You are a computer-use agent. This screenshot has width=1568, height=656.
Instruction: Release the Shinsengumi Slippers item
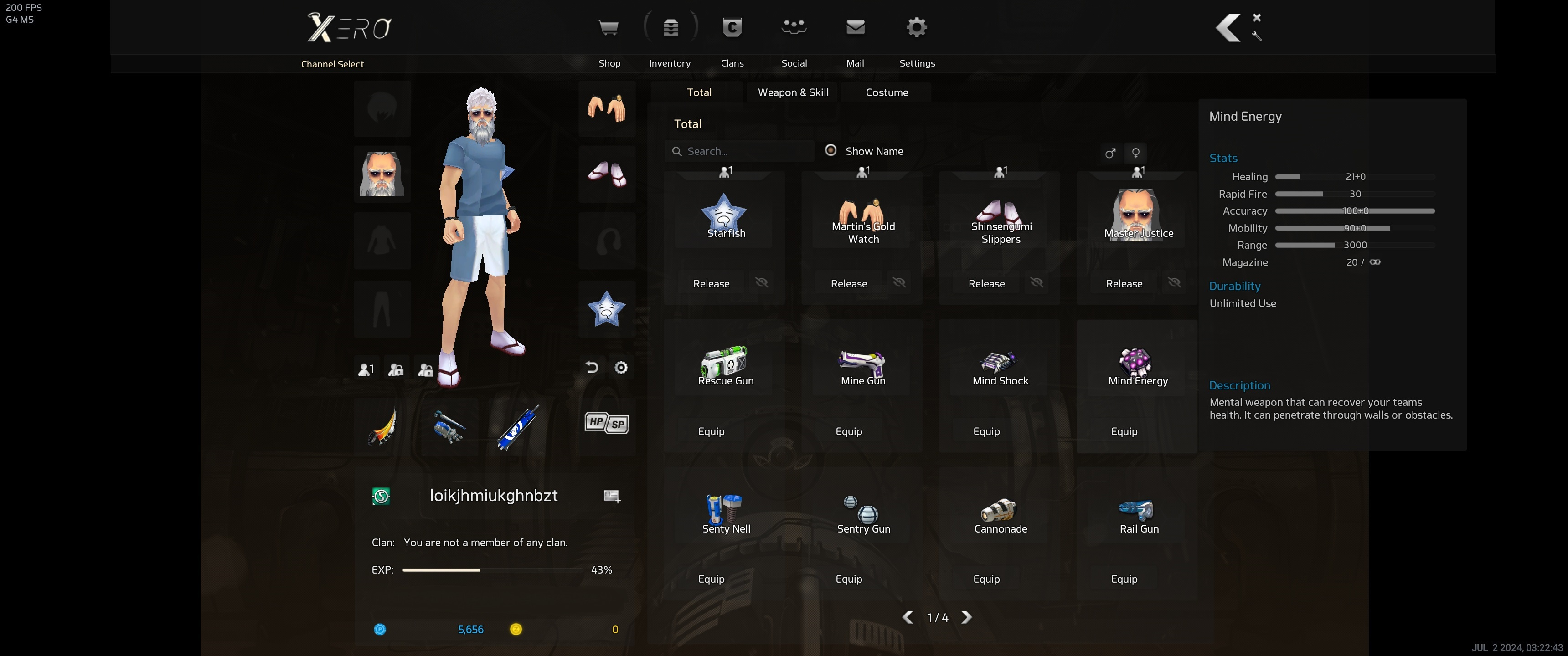pyautogui.click(x=986, y=283)
